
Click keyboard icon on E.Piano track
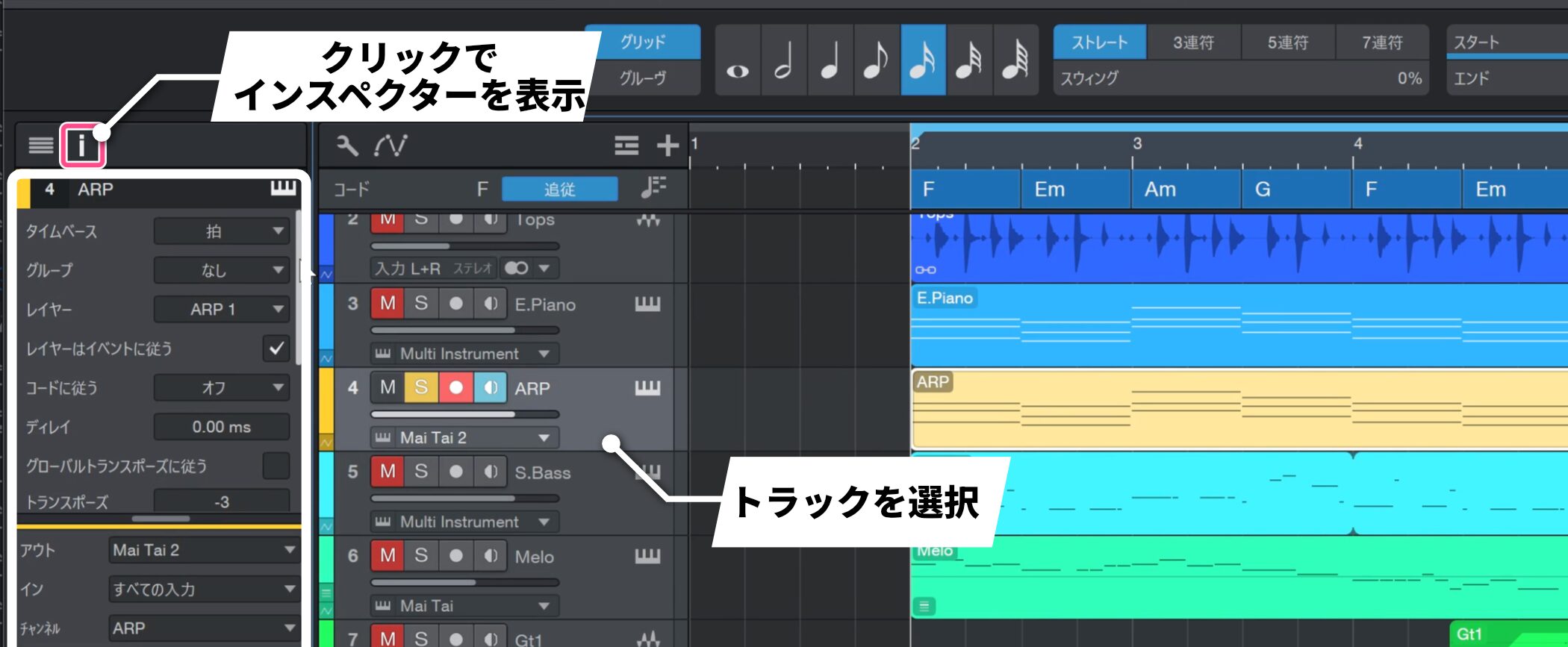647,304
